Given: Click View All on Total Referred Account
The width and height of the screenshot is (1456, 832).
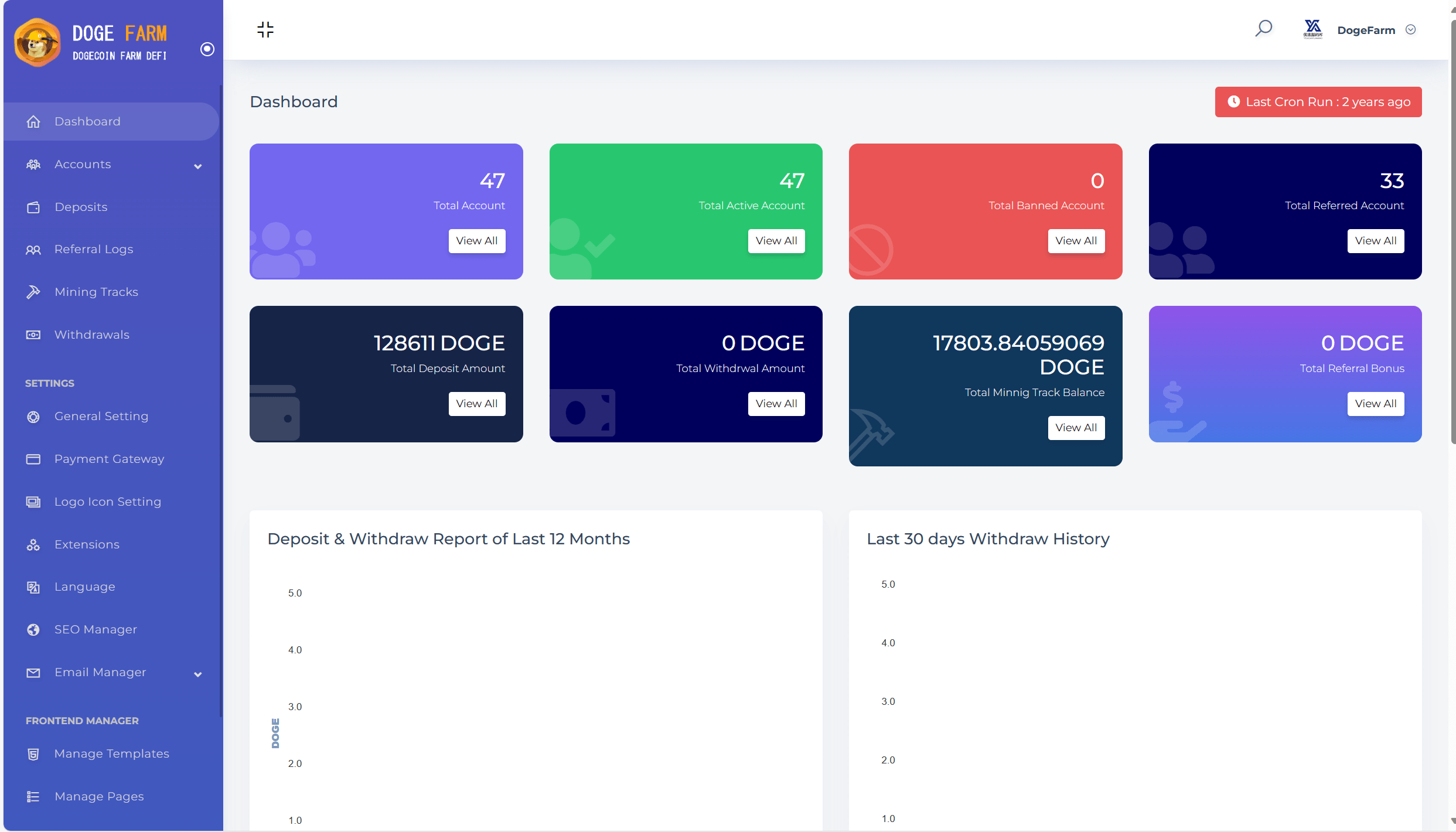Looking at the screenshot, I should 1376,240.
